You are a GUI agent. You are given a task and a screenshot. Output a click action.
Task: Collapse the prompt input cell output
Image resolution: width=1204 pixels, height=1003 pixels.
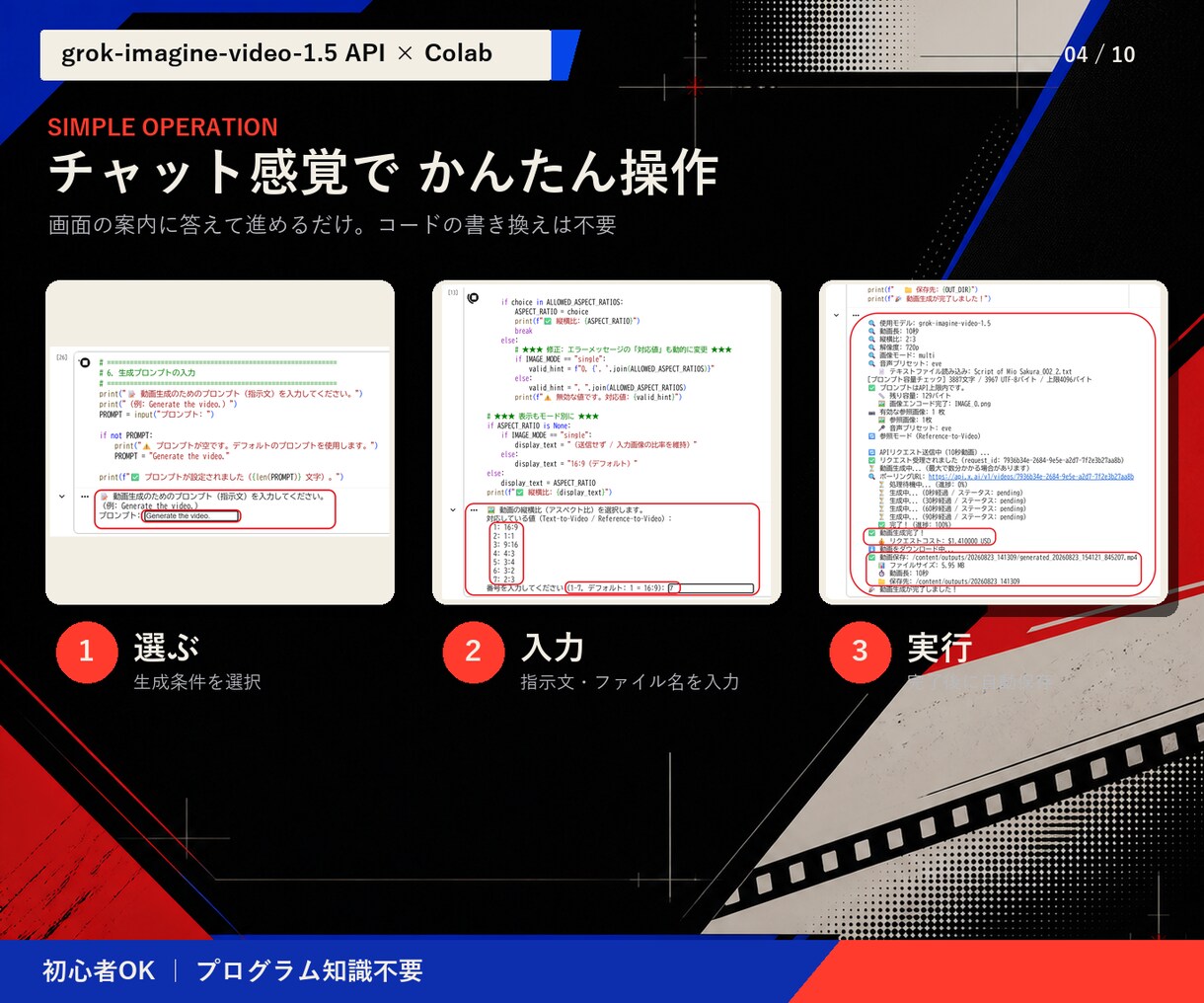tap(62, 497)
